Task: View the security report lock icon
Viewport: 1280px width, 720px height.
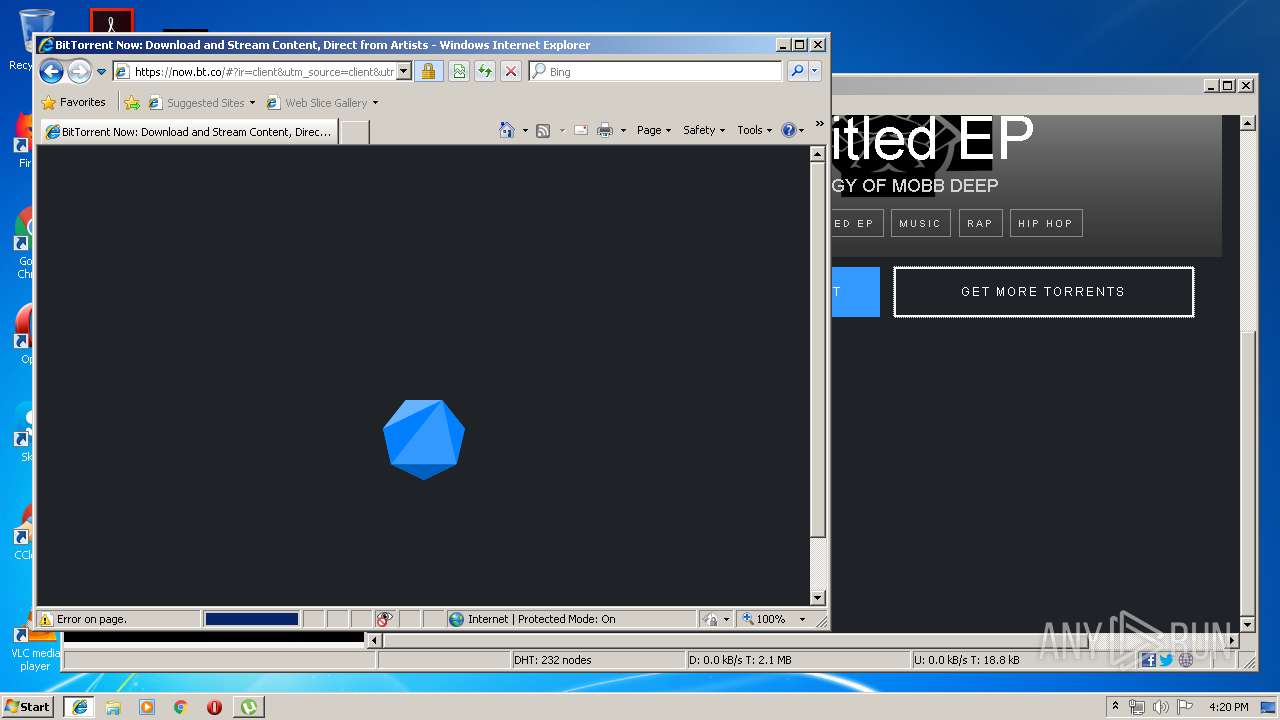Action: pos(428,71)
